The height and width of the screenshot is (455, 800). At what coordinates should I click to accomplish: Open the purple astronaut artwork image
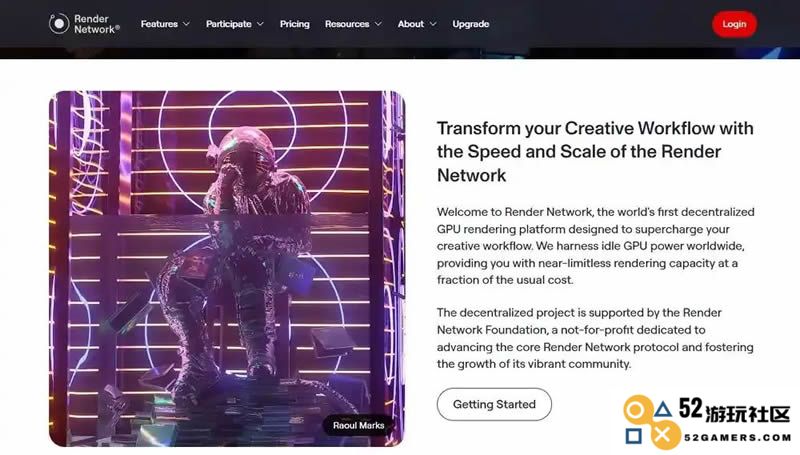point(227,269)
